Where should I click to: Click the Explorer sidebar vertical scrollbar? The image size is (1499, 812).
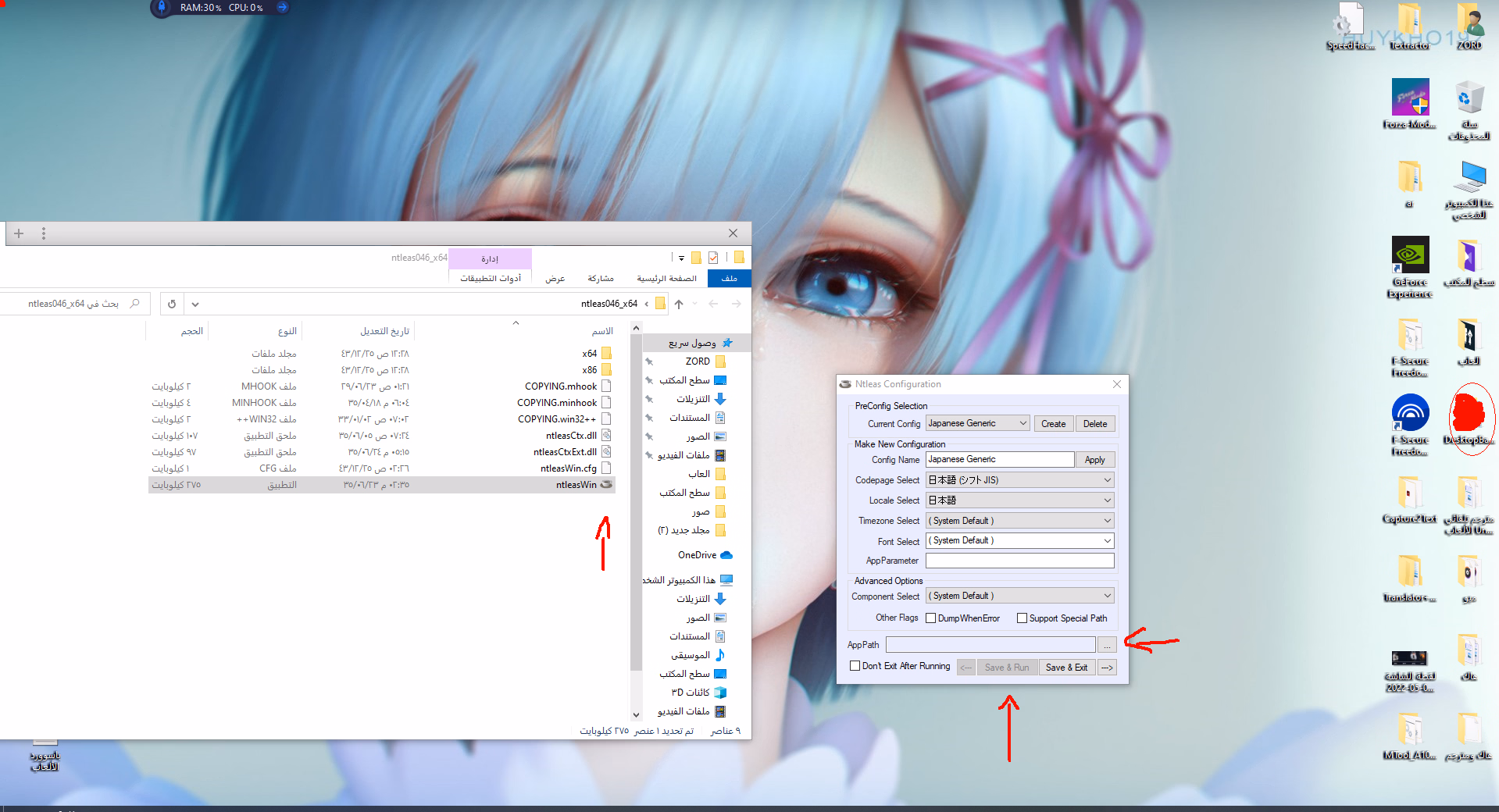[636, 515]
